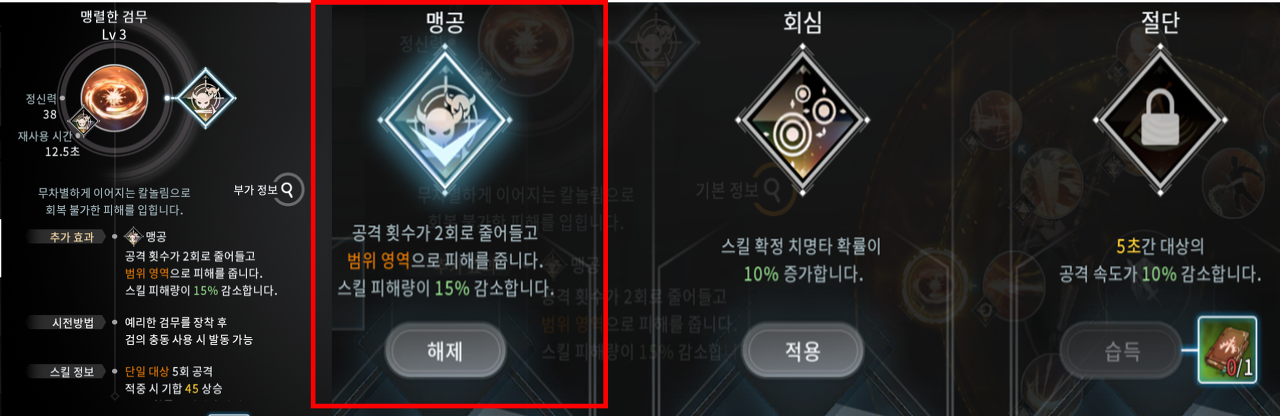Select the small linked skill icon below 맹렬한 검무
Screen dimensions: 1280x416
coord(86,123)
